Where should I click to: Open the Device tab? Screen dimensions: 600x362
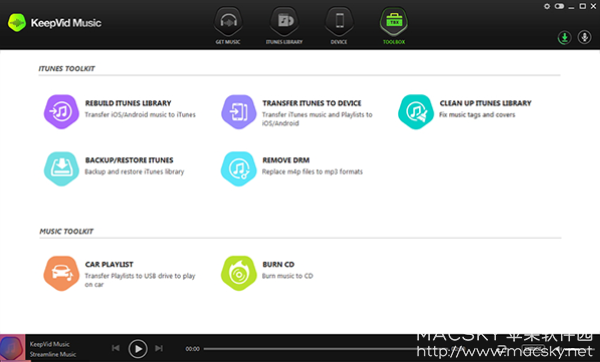(x=339, y=26)
